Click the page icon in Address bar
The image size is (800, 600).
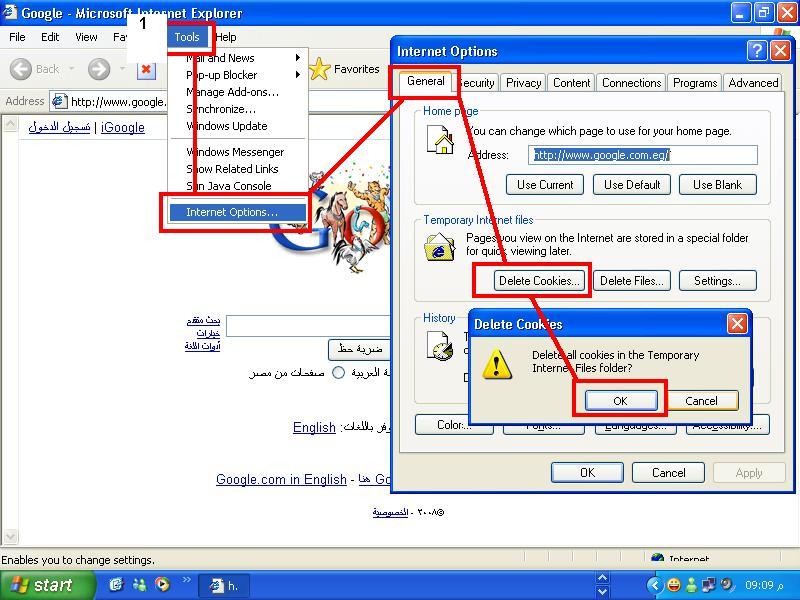pyautogui.click(x=59, y=101)
